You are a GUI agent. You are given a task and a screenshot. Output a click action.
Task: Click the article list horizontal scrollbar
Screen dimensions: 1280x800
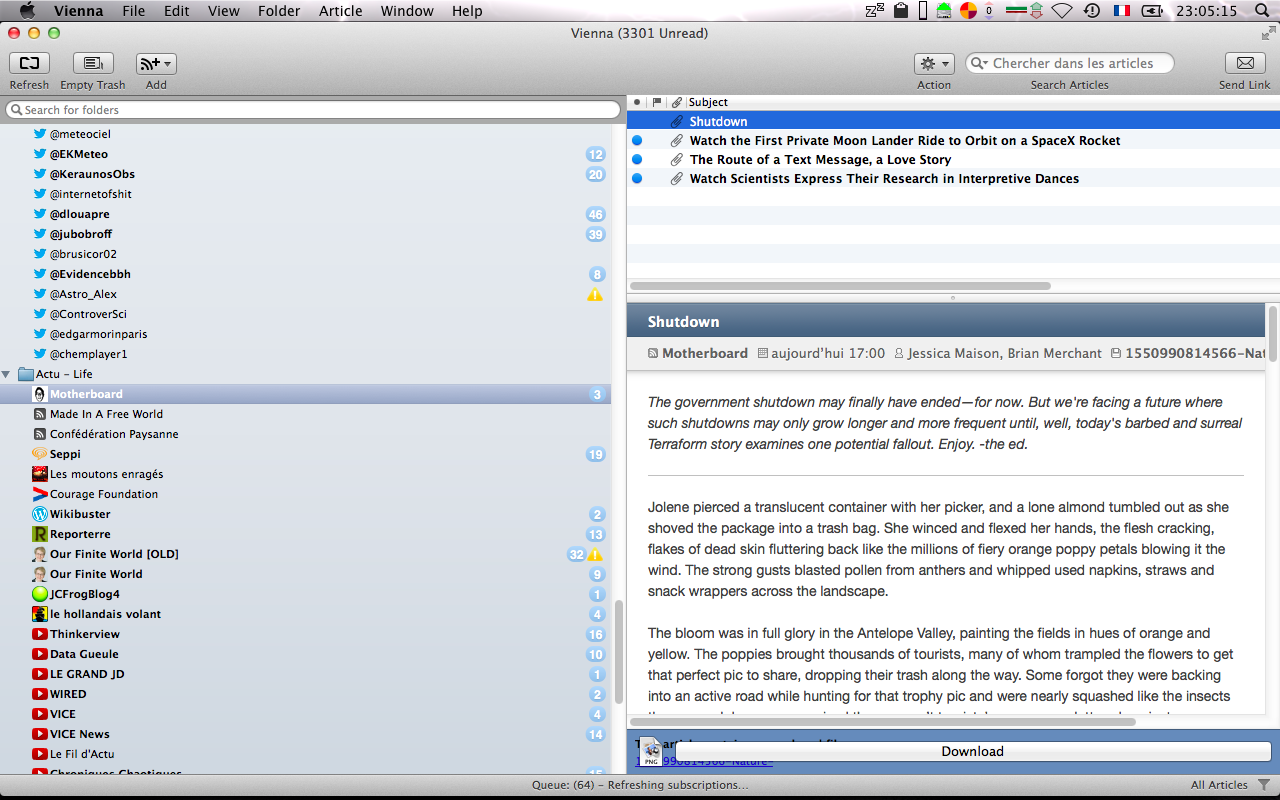(840, 286)
